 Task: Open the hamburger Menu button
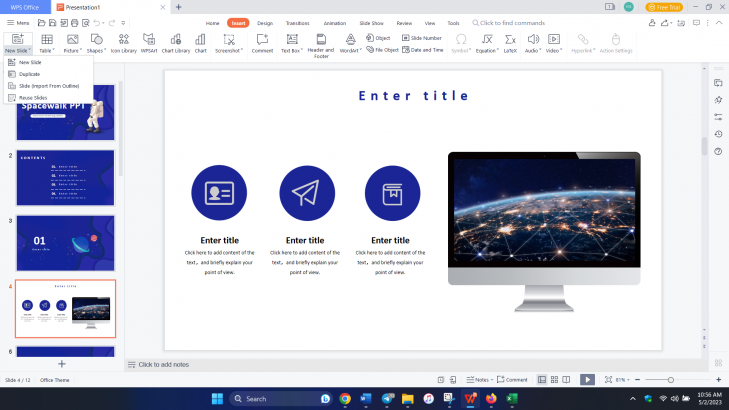(18, 23)
